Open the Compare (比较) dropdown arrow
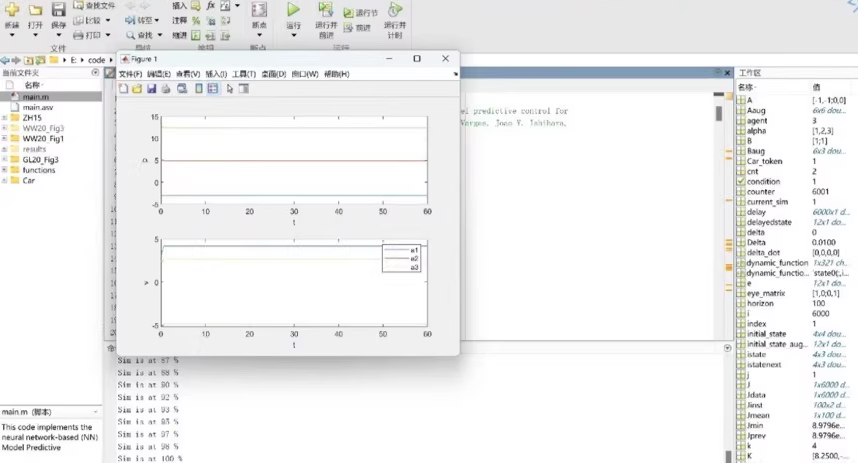858x463 pixels. 108,20
